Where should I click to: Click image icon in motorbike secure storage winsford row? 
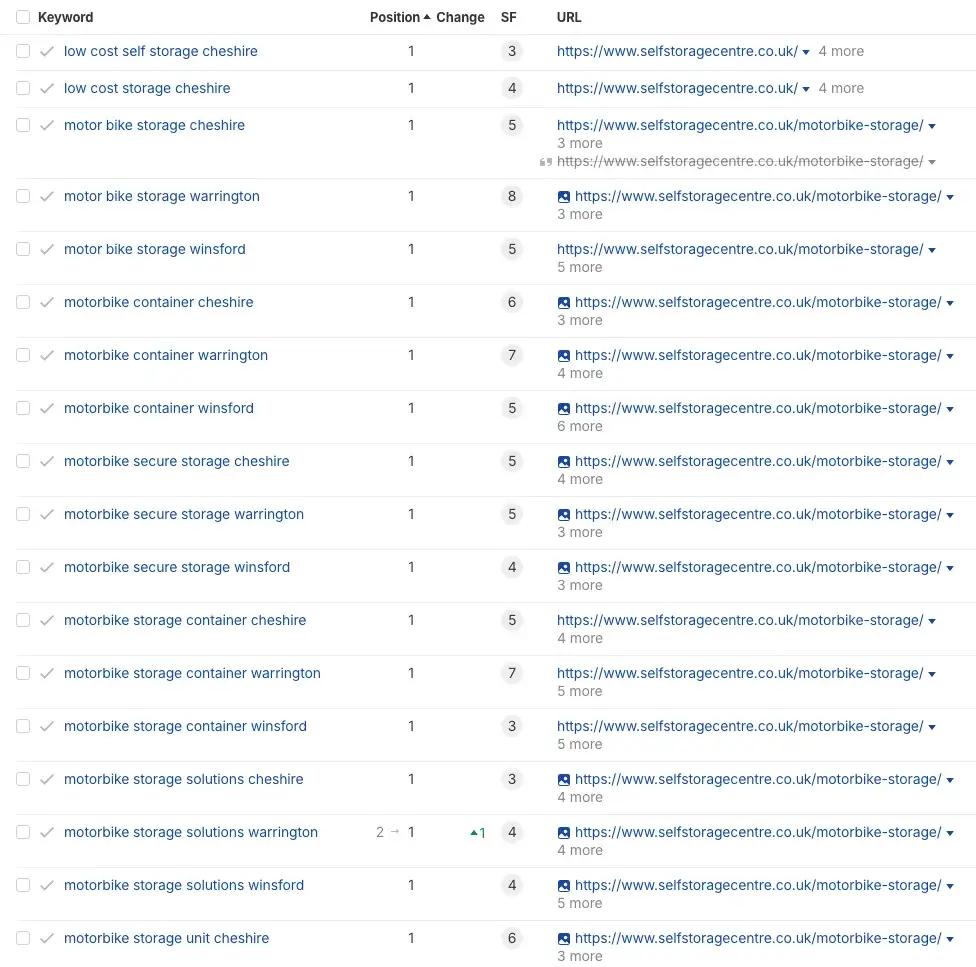[x=564, y=568]
